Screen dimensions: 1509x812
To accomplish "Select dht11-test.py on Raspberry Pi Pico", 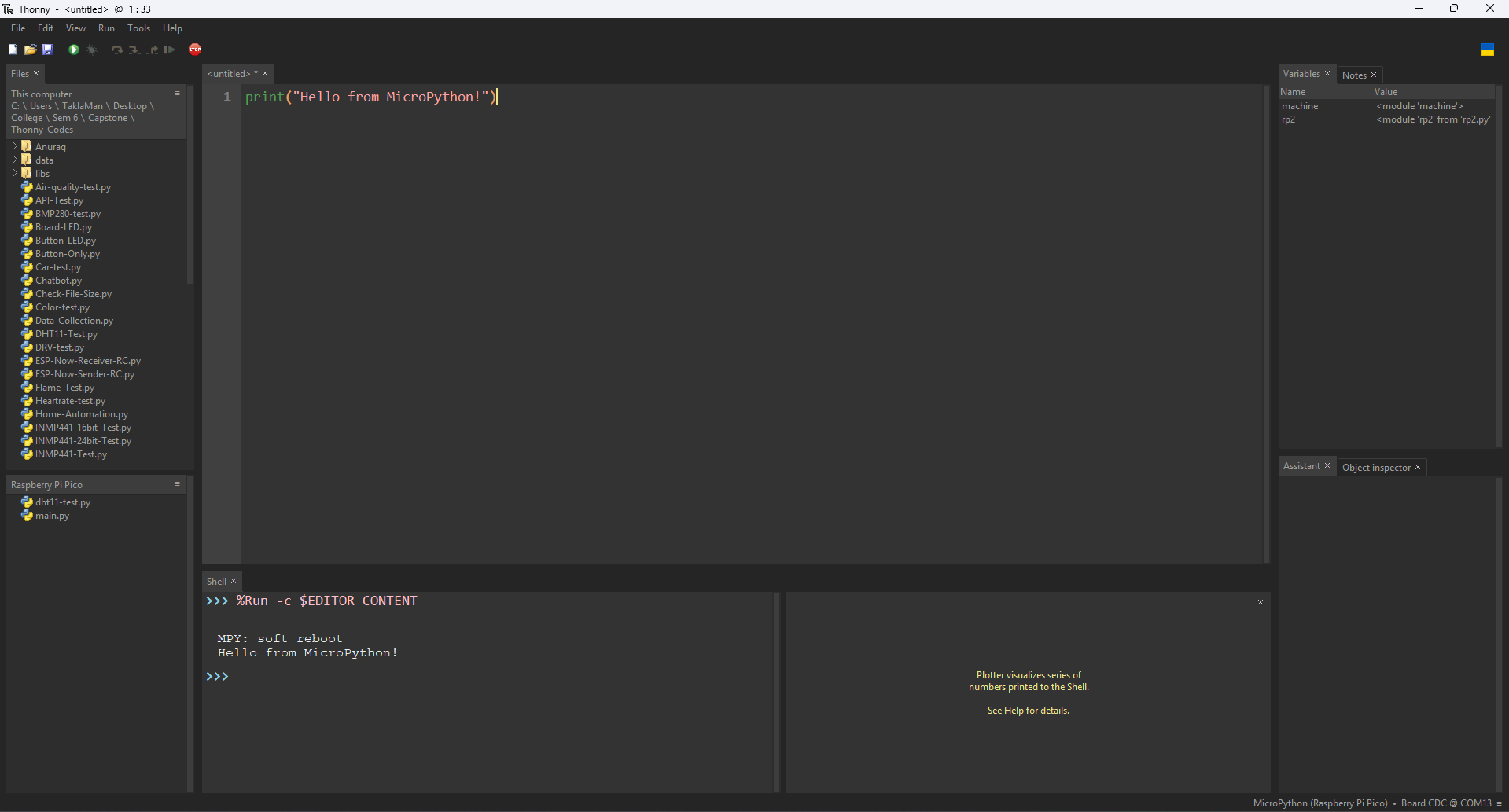I will pyautogui.click(x=63, y=502).
